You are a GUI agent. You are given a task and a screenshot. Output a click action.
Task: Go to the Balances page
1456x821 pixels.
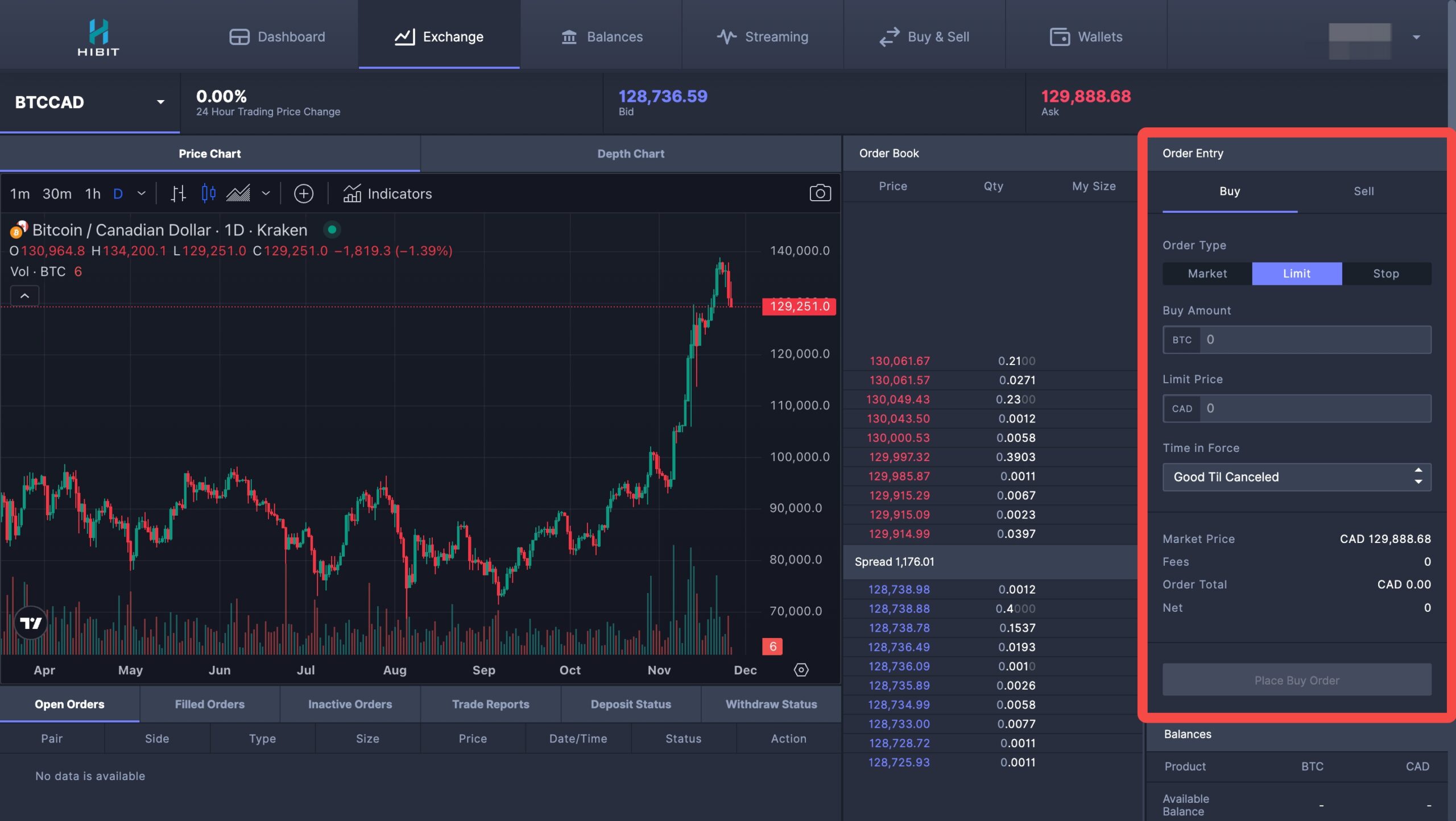click(602, 37)
